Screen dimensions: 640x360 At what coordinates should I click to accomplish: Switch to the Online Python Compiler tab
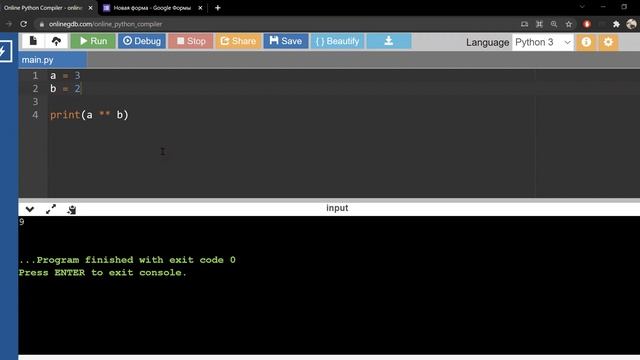(x=43, y=8)
